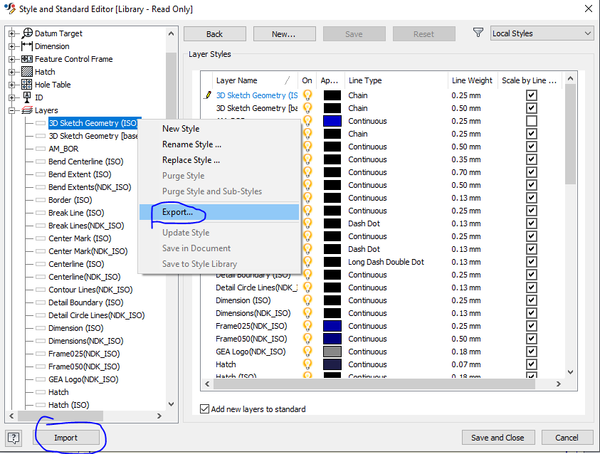Toggle Scale by Line checkbox for 0.25 mm Chain first row
This screenshot has width=600, height=454.
click(532, 95)
